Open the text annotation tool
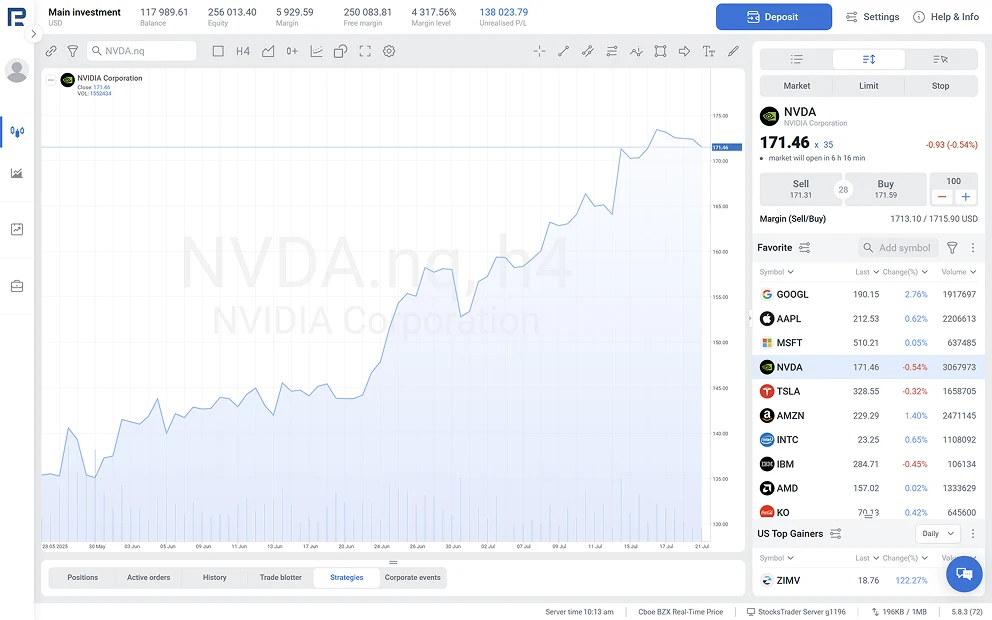 point(709,51)
